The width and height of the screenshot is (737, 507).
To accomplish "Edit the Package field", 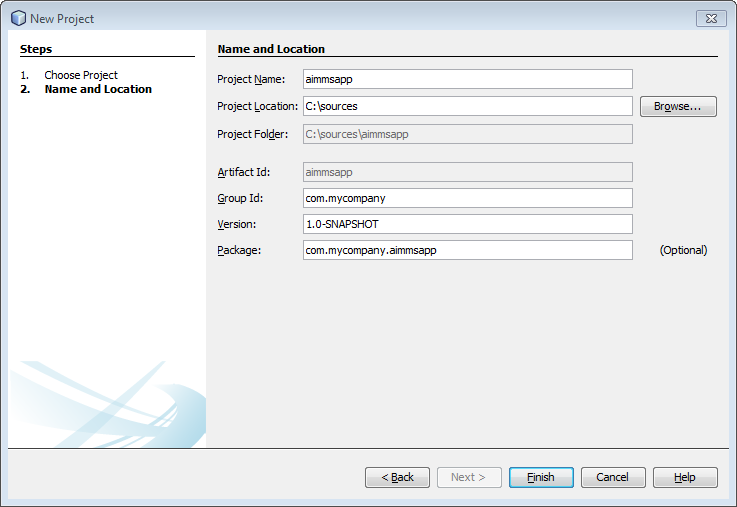I will click(x=468, y=250).
